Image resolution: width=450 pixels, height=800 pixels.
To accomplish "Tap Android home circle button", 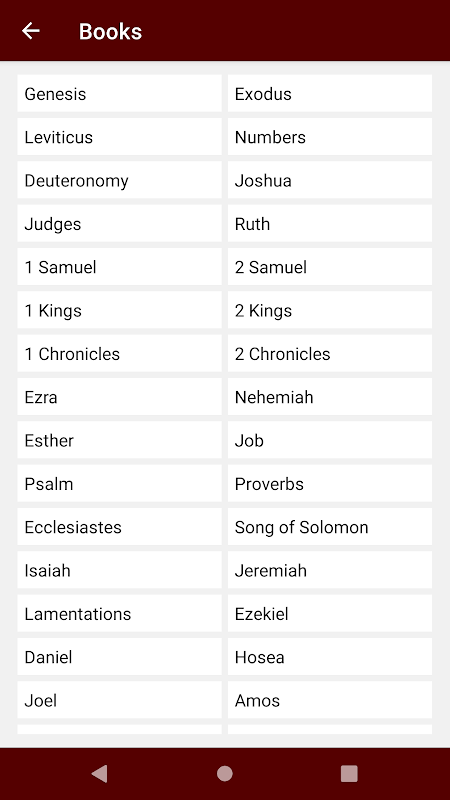I will [224, 773].
